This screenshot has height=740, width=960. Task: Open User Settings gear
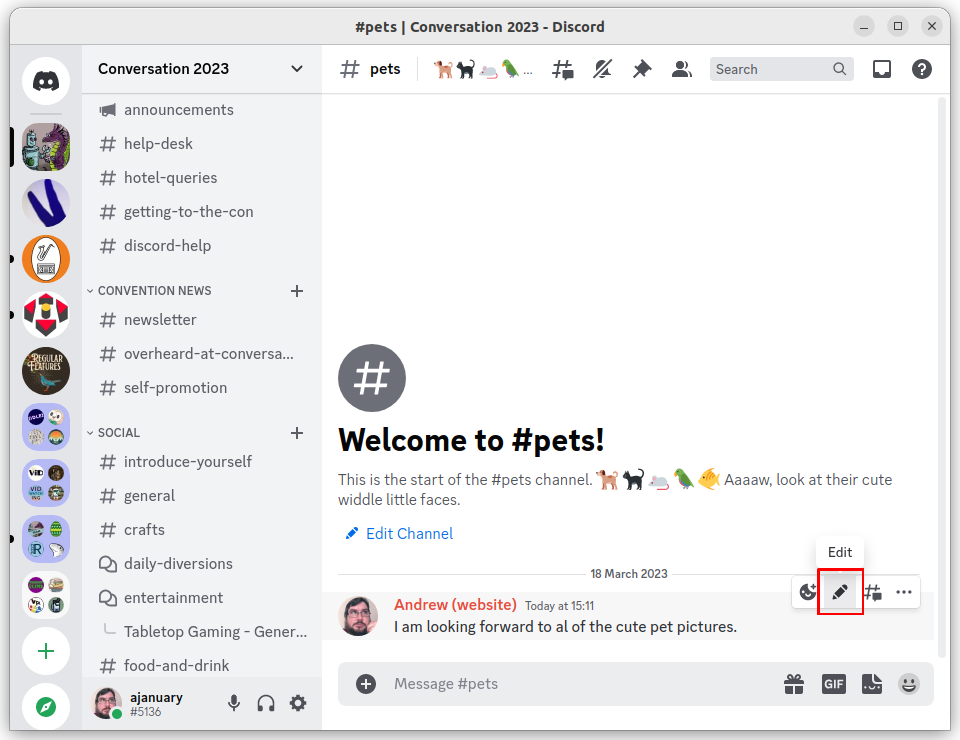(298, 703)
